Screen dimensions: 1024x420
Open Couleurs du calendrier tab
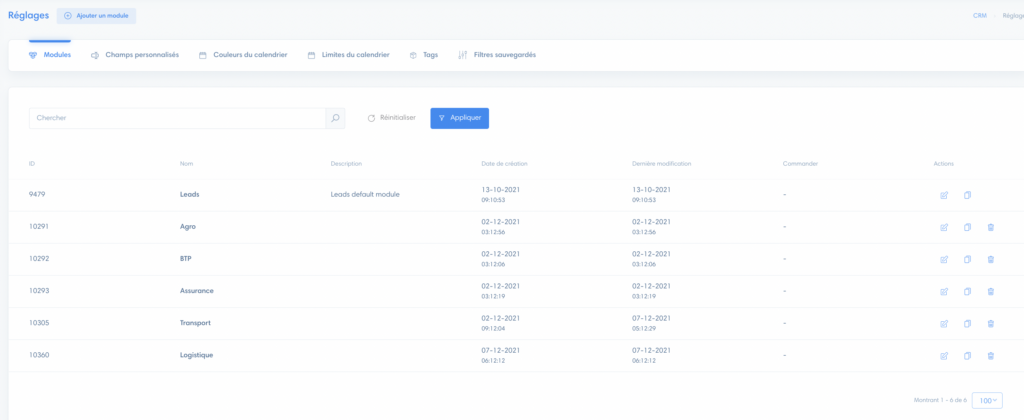point(243,55)
